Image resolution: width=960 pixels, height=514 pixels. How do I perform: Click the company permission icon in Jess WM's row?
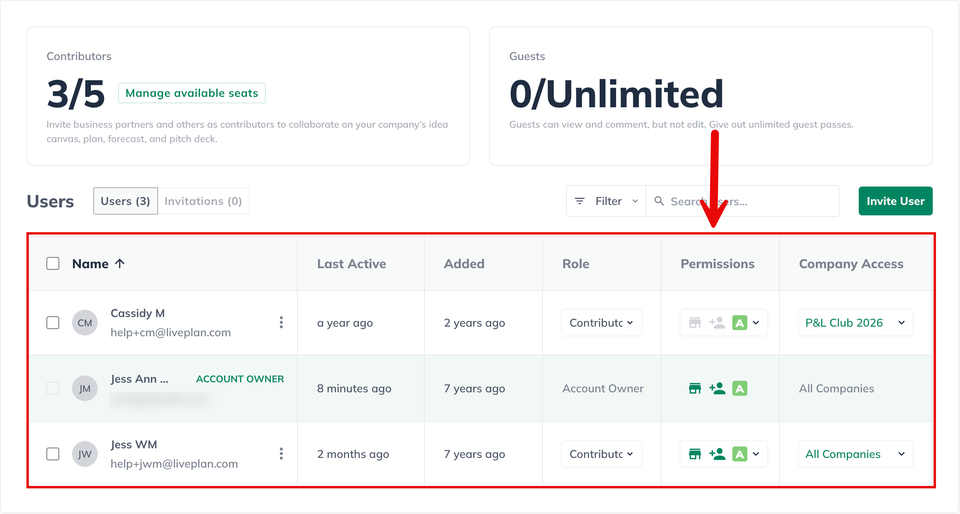click(695, 453)
